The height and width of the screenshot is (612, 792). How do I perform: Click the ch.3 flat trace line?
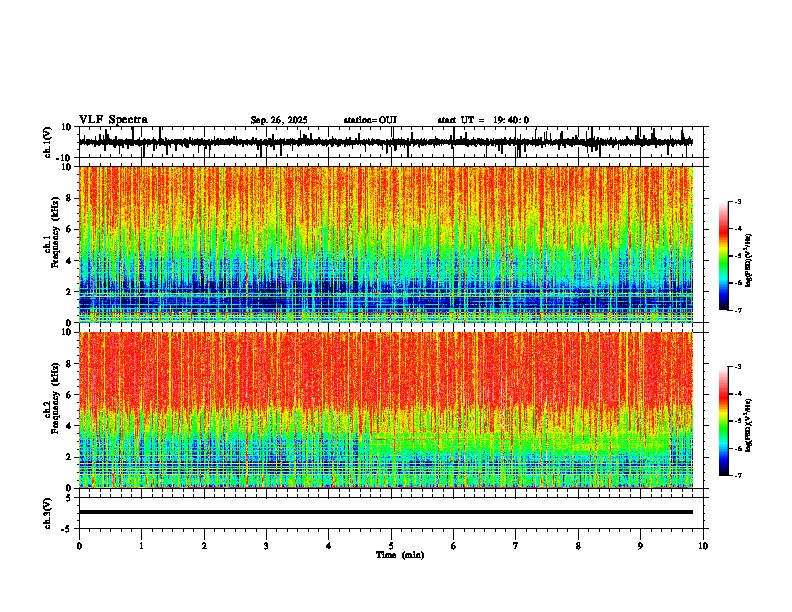(385, 512)
